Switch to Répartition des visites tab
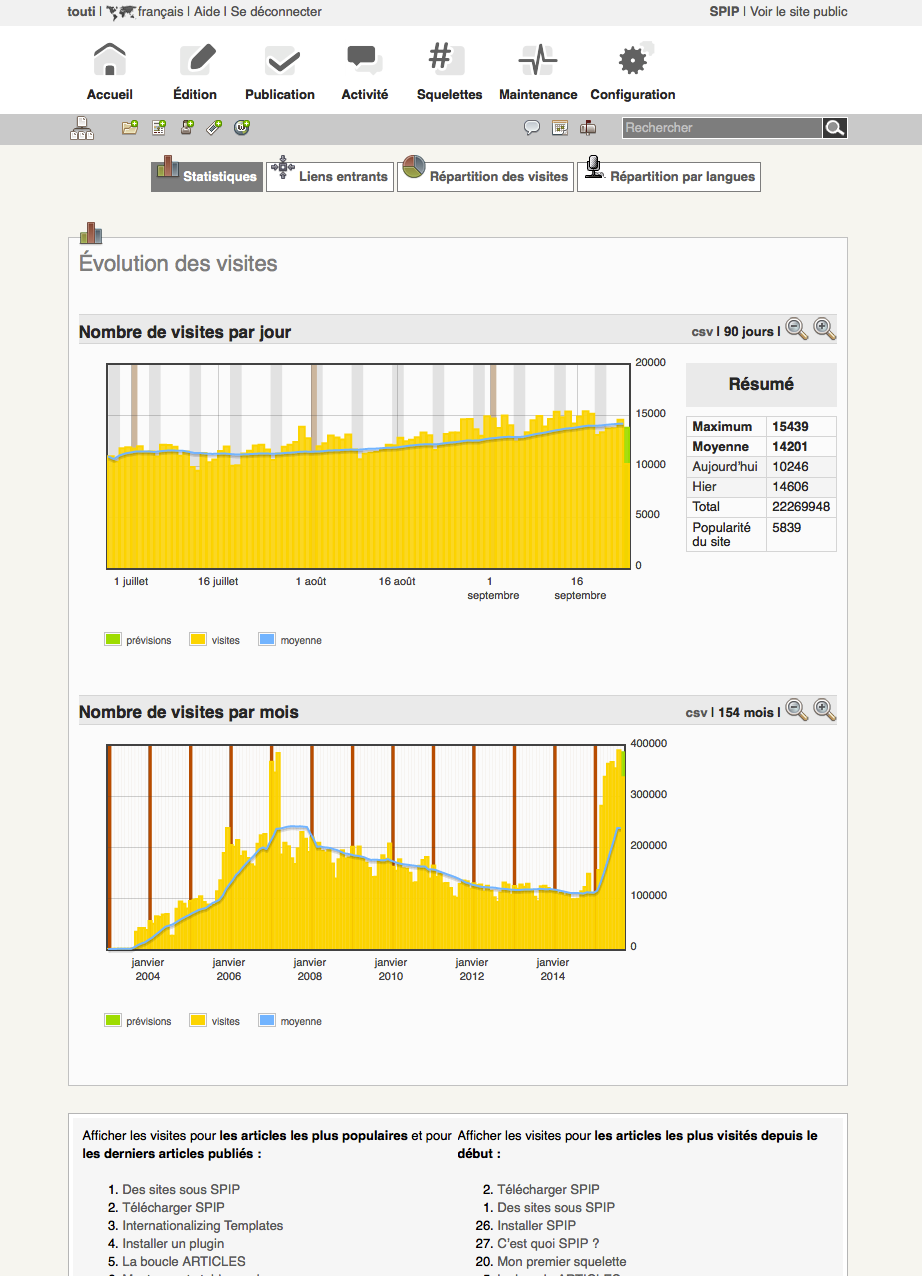 point(485,176)
